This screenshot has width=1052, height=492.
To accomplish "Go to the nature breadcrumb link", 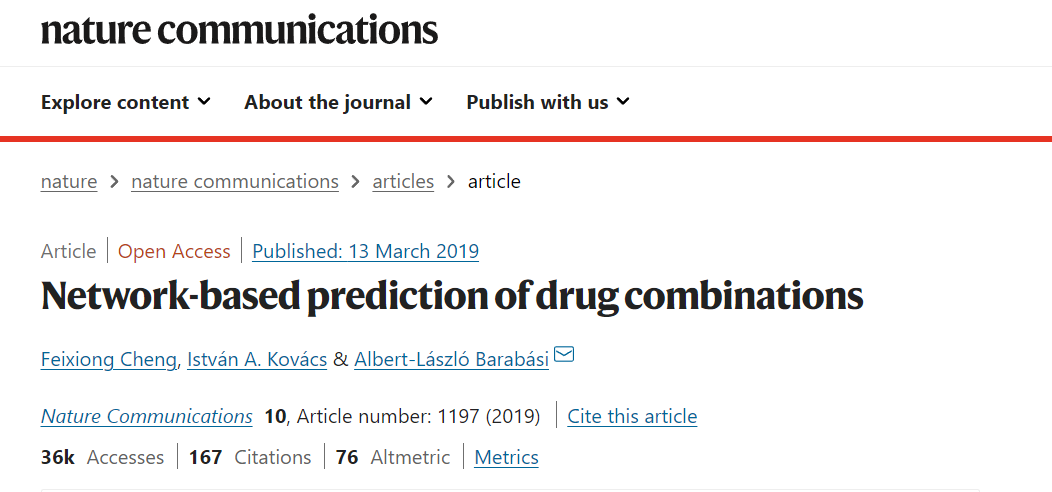I will tap(69, 181).
